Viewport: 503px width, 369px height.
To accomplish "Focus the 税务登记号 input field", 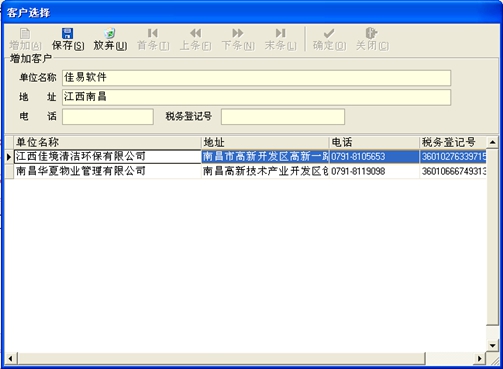I will [283, 117].
